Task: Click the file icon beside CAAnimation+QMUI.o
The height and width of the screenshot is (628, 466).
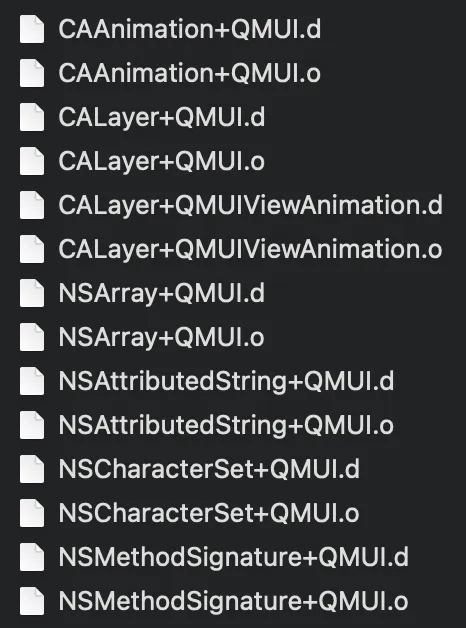Action: pyautogui.click(x=32, y=73)
